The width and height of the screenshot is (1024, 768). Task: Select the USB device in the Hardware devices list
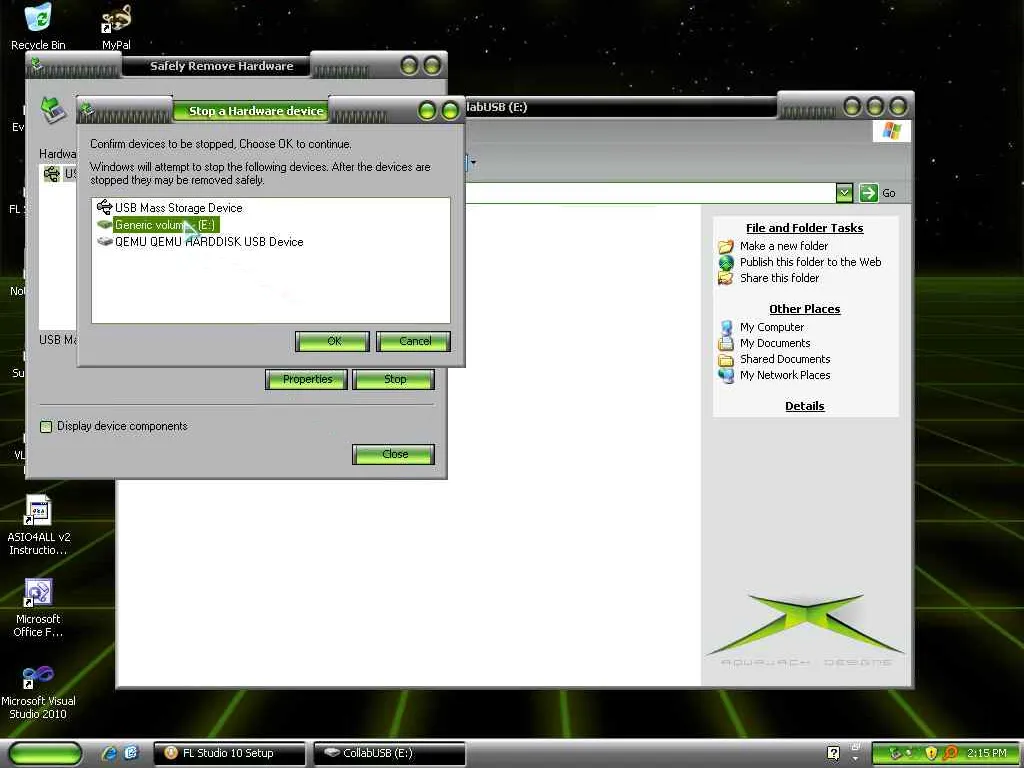57,174
